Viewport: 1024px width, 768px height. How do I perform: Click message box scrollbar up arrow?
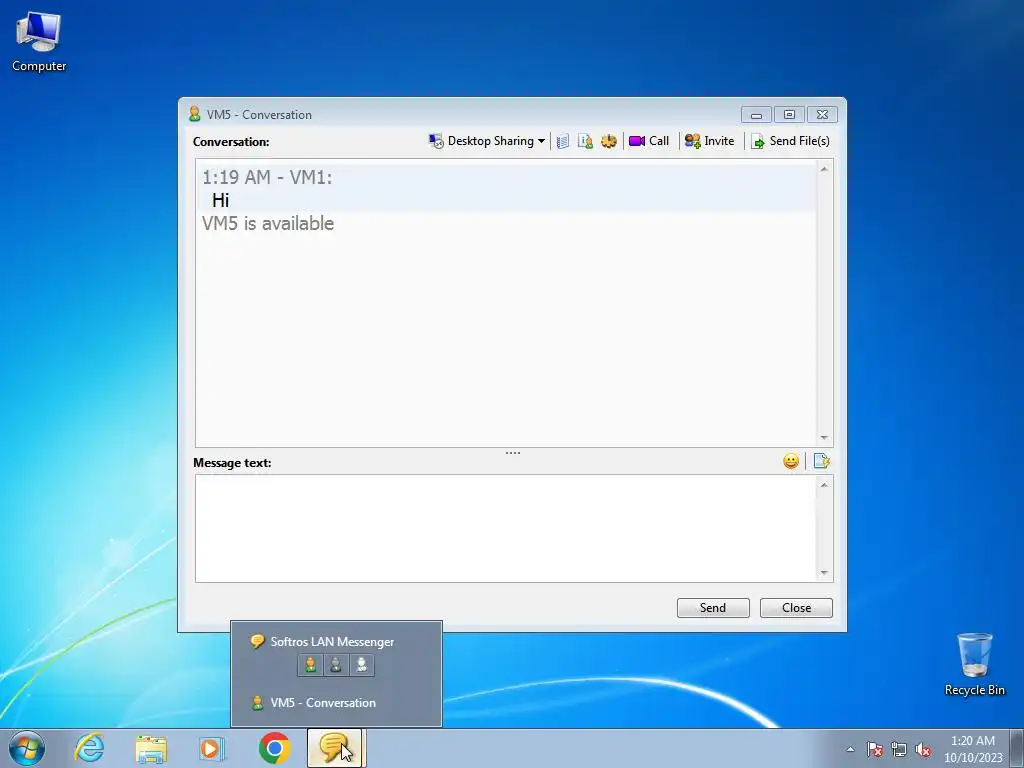click(824, 485)
